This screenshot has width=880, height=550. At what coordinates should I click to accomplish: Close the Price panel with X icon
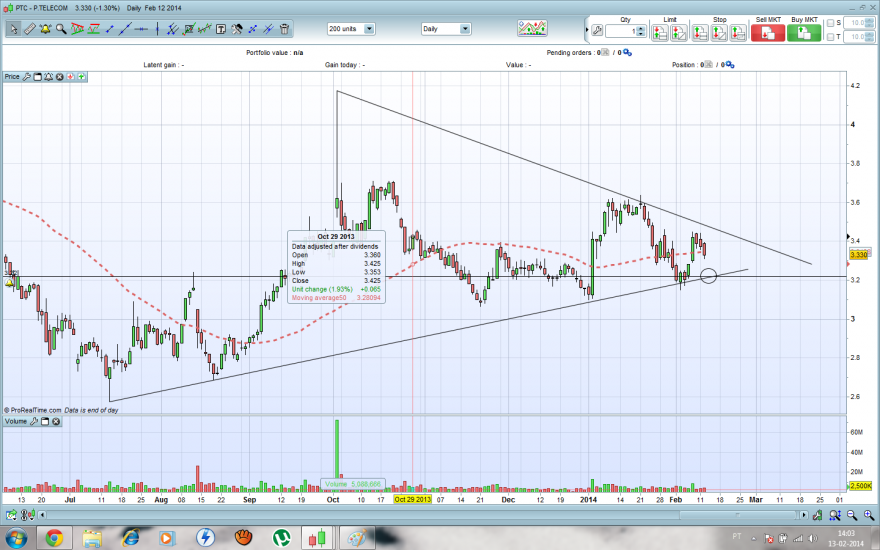(59, 76)
